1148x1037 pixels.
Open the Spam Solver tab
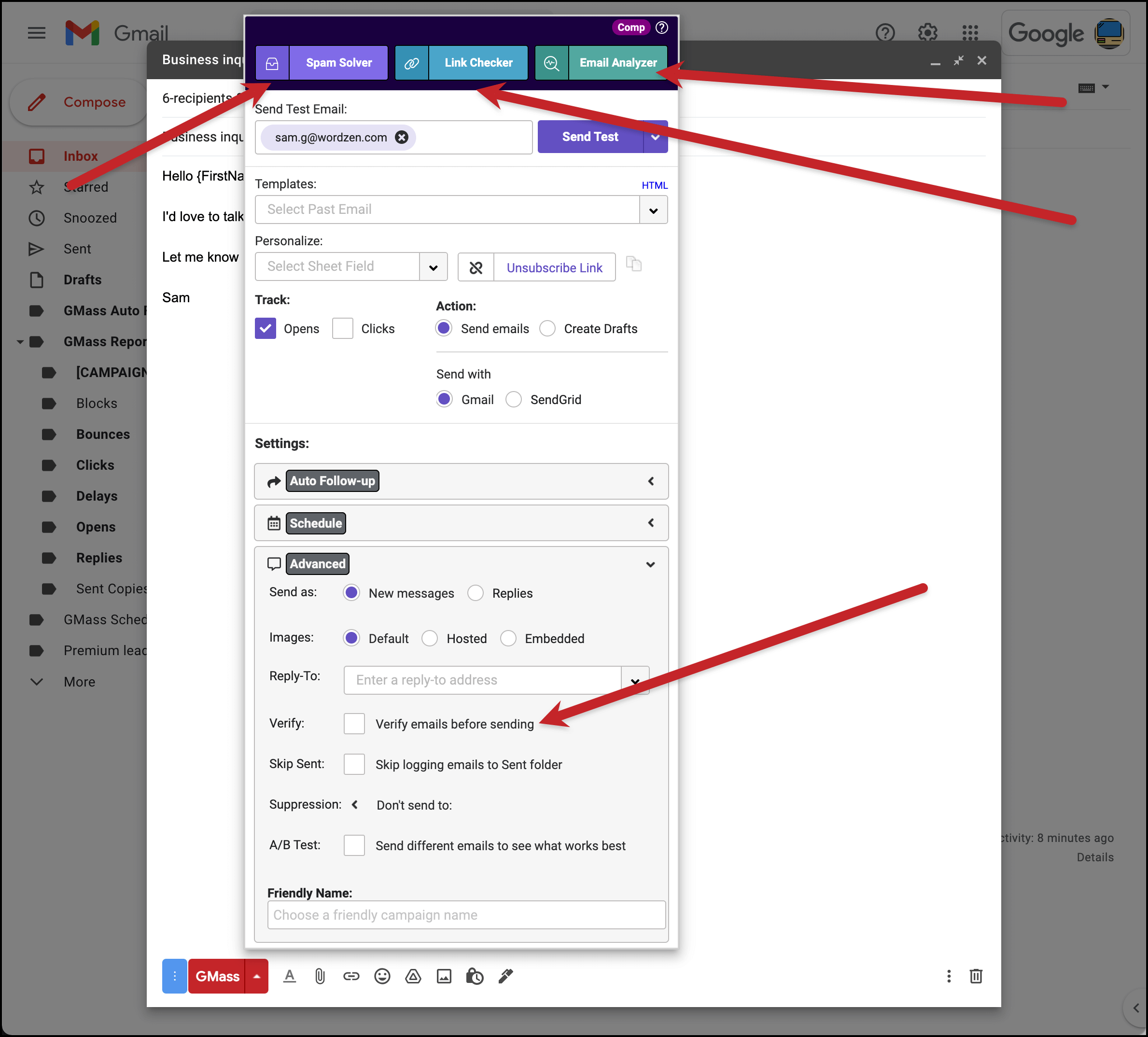point(339,63)
